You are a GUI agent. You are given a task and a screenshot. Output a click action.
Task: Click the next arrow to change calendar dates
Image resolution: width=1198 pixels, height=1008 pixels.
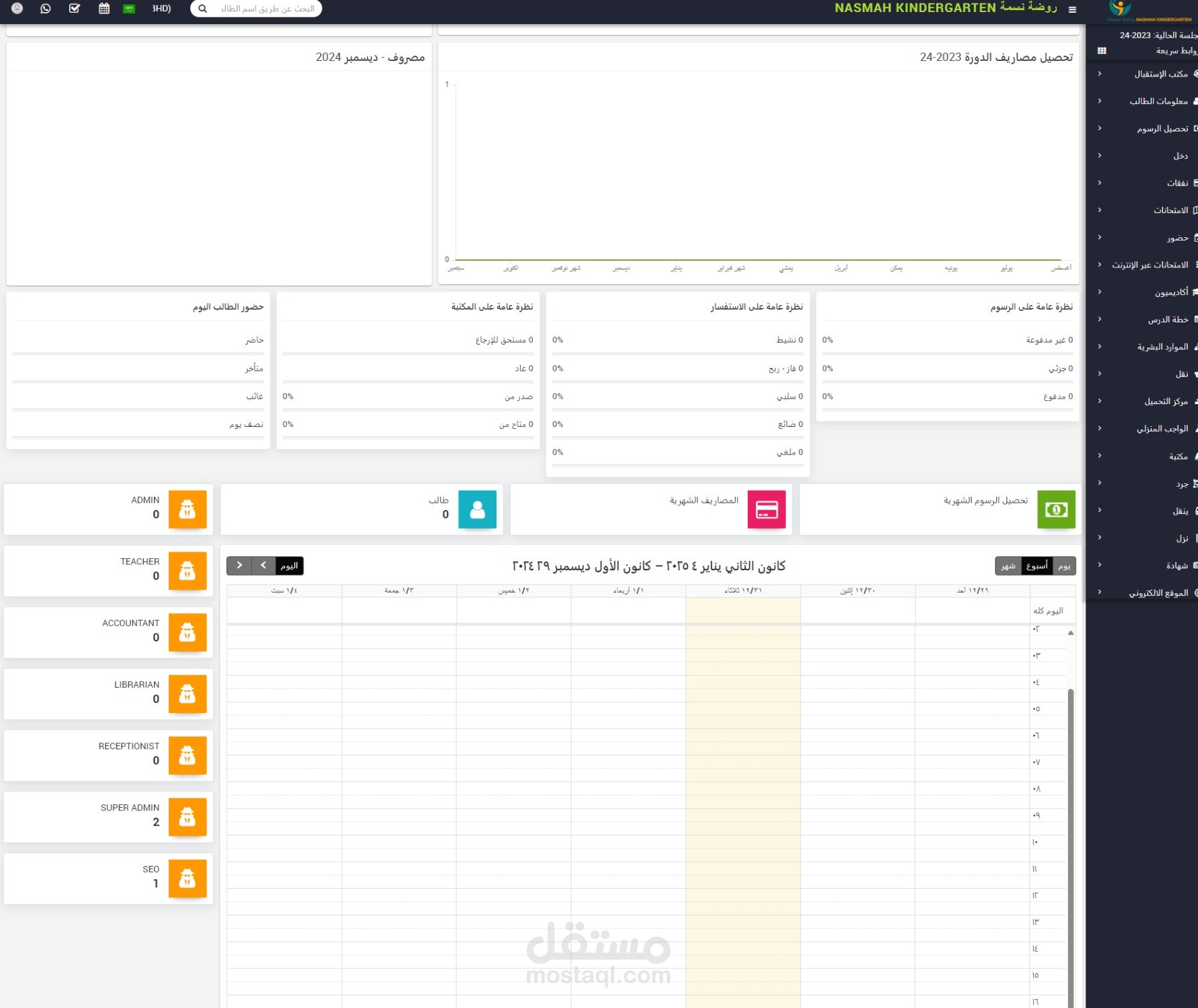pos(239,566)
